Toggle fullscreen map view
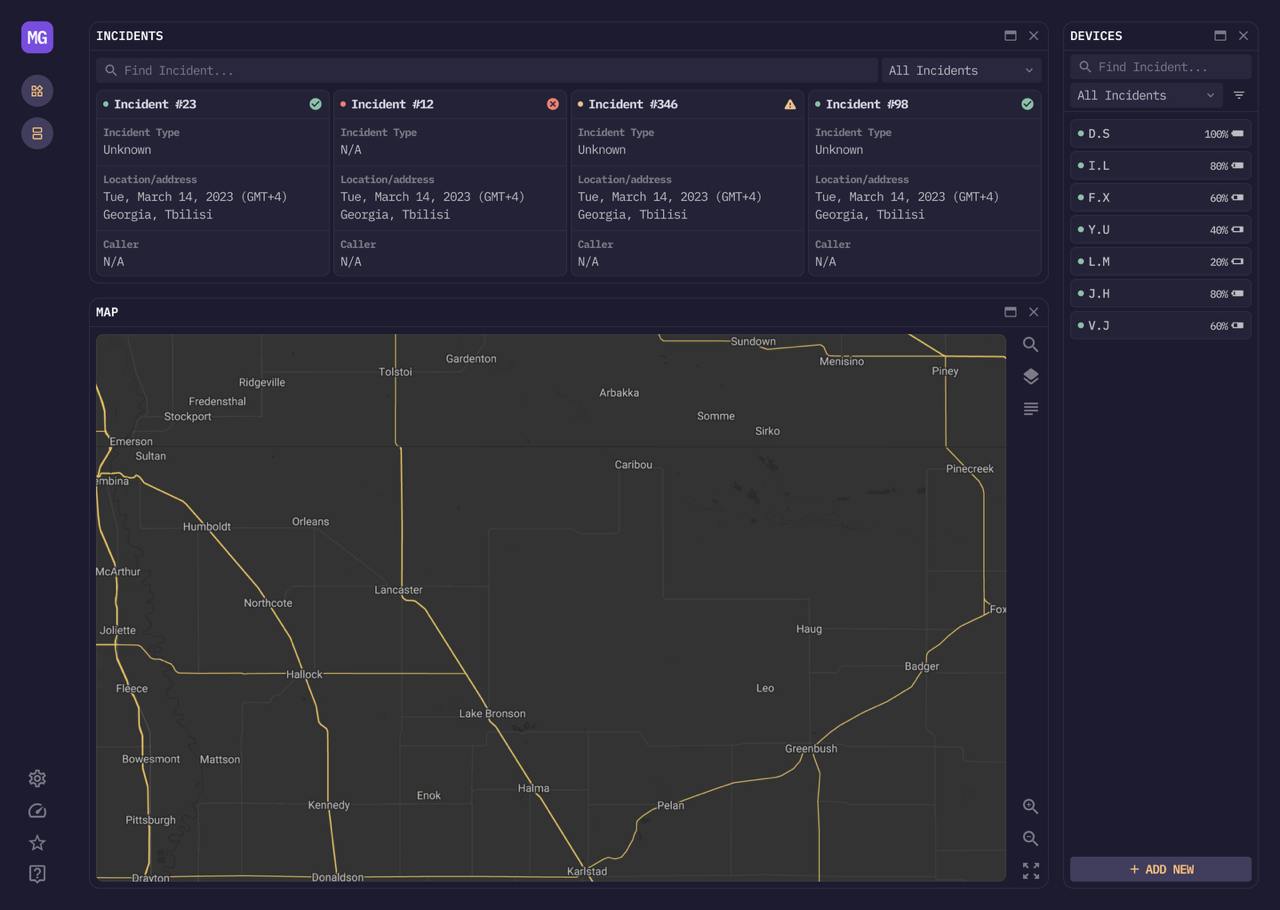Viewport: 1280px width, 910px height. [x=1030, y=871]
